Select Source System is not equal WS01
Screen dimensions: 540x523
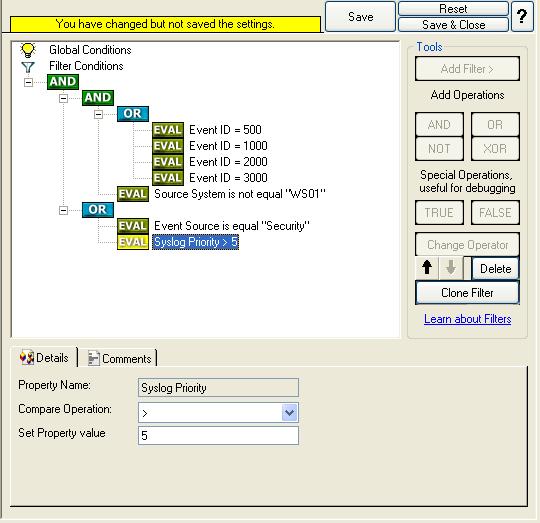point(240,194)
